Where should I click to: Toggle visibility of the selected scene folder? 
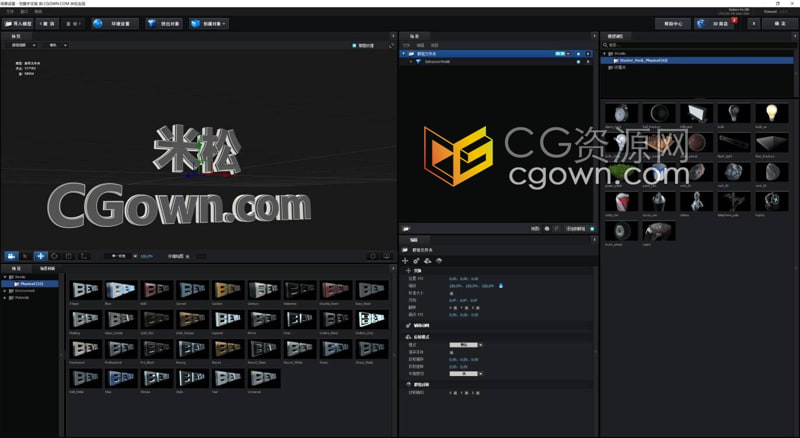578,53
